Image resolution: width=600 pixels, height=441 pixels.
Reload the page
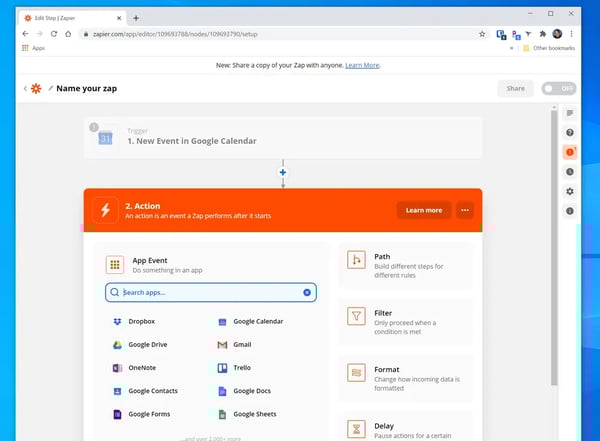(54, 34)
